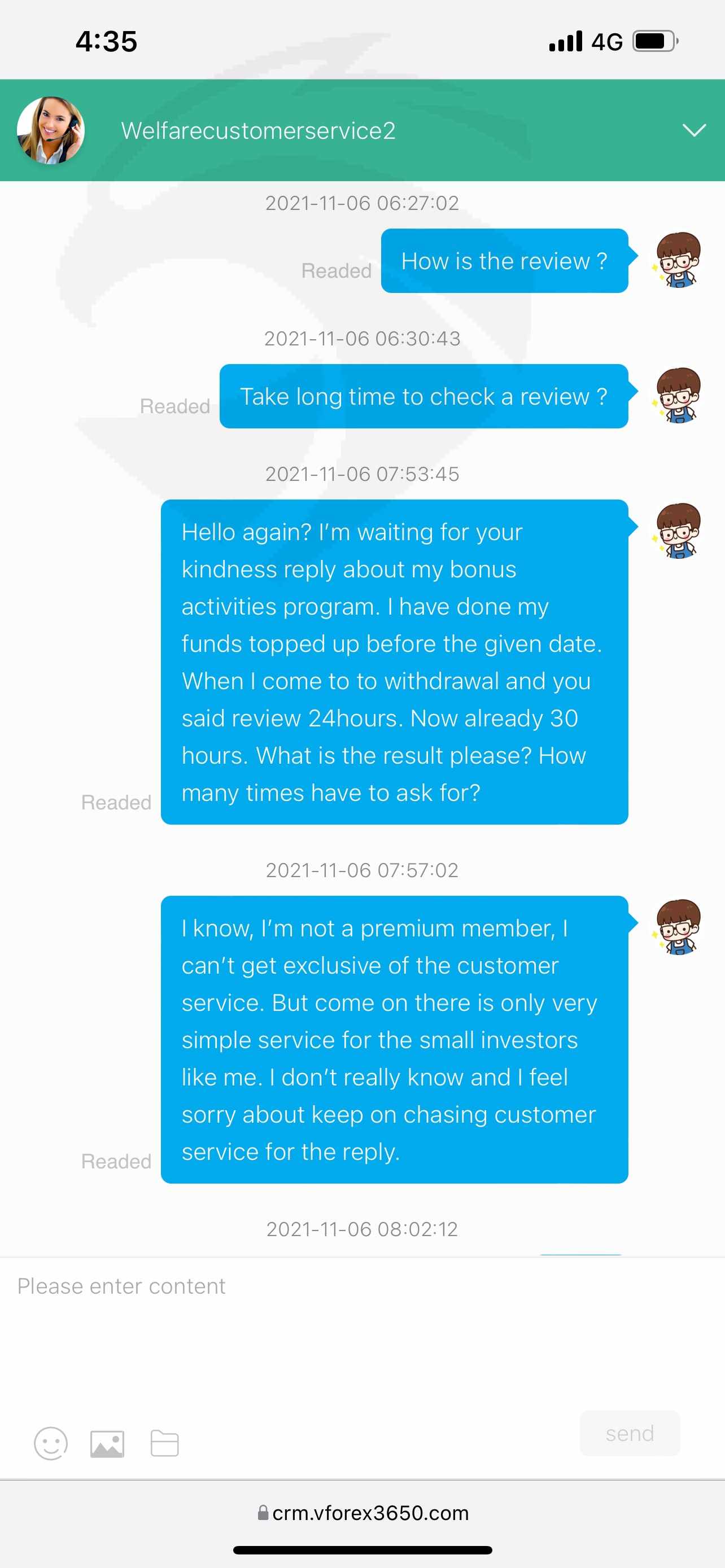Viewport: 725px width, 1568px height.
Task: Open the file folder attachment icon
Action: click(x=164, y=1443)
